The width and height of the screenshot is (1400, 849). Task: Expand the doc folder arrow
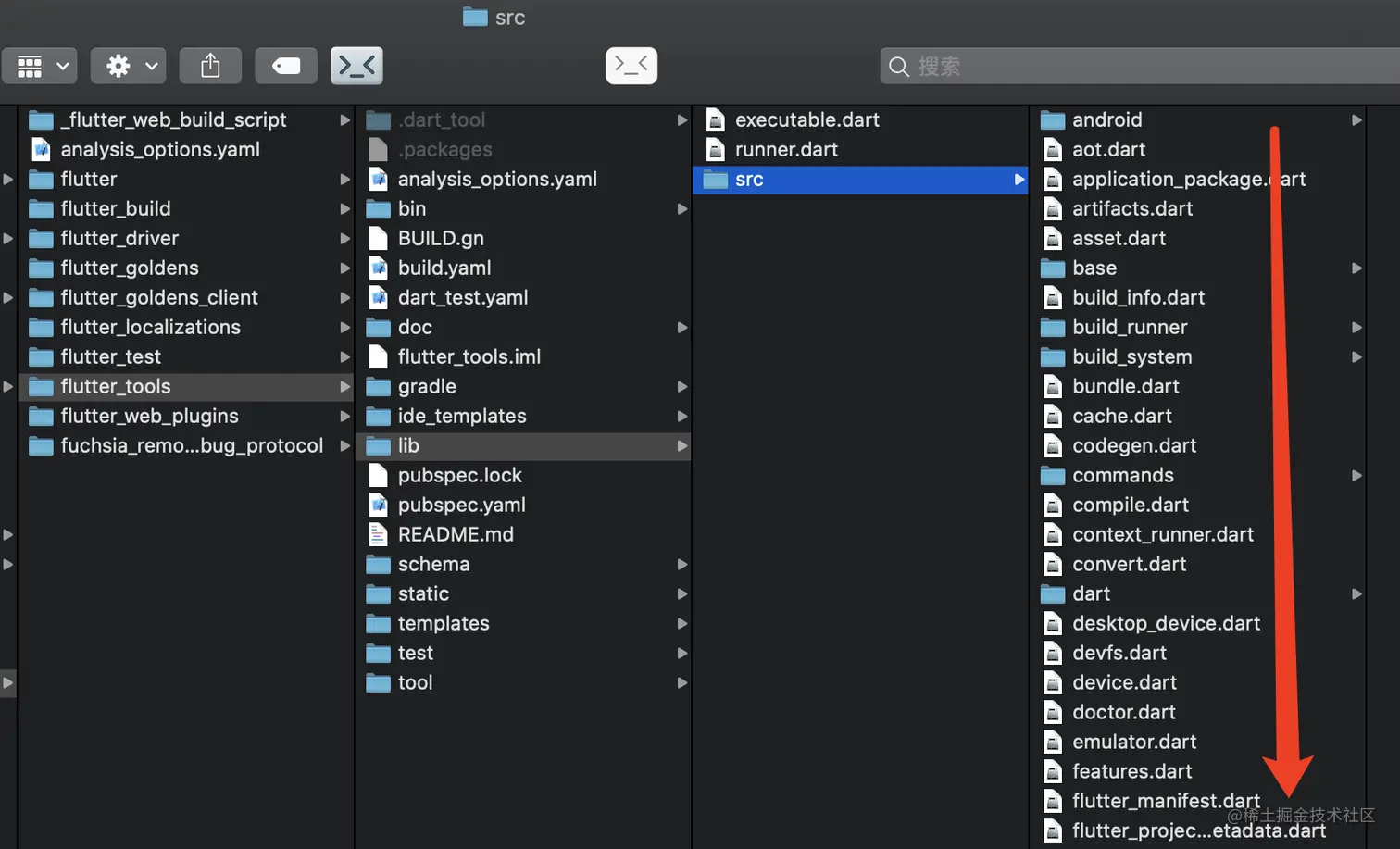pos(681,328)
